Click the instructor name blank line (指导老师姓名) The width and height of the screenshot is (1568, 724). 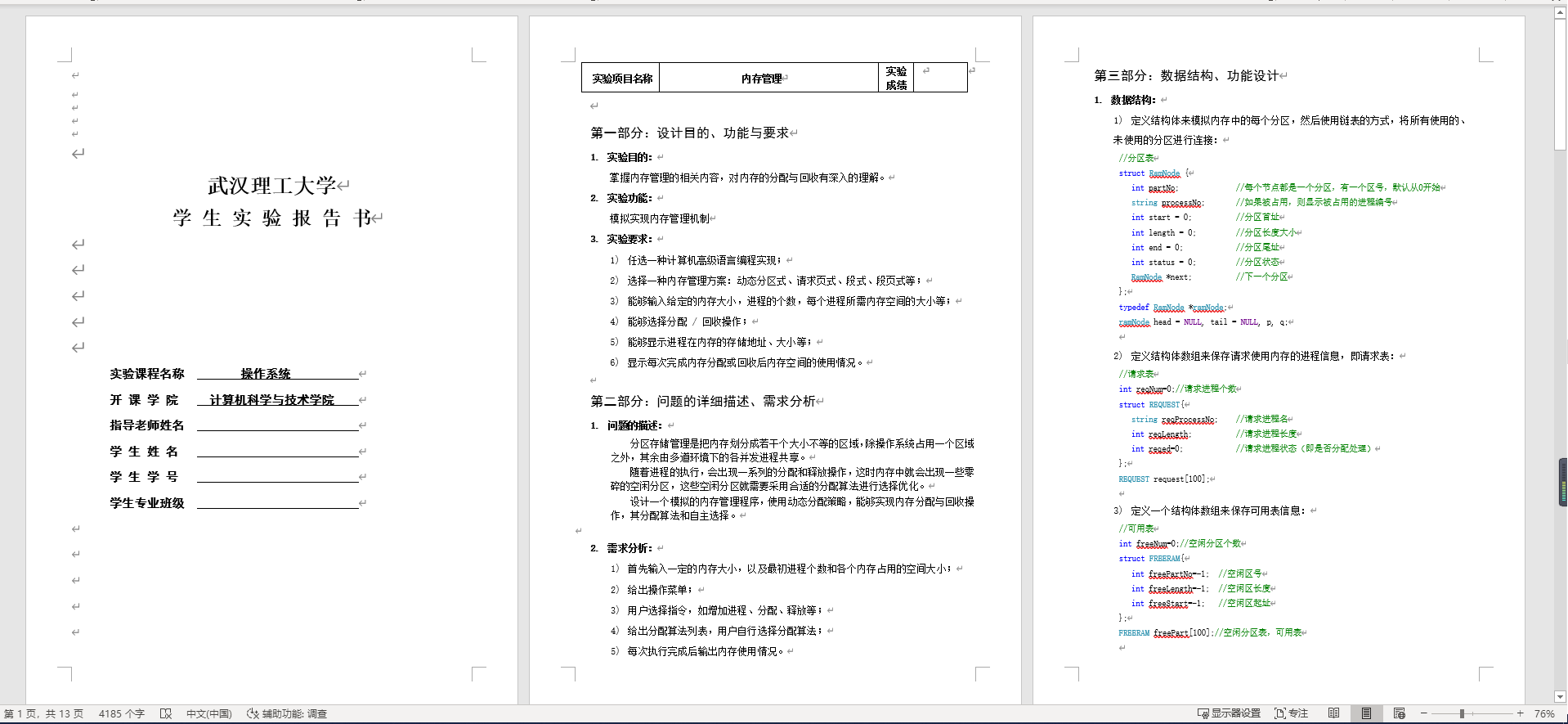coord(278,425)
